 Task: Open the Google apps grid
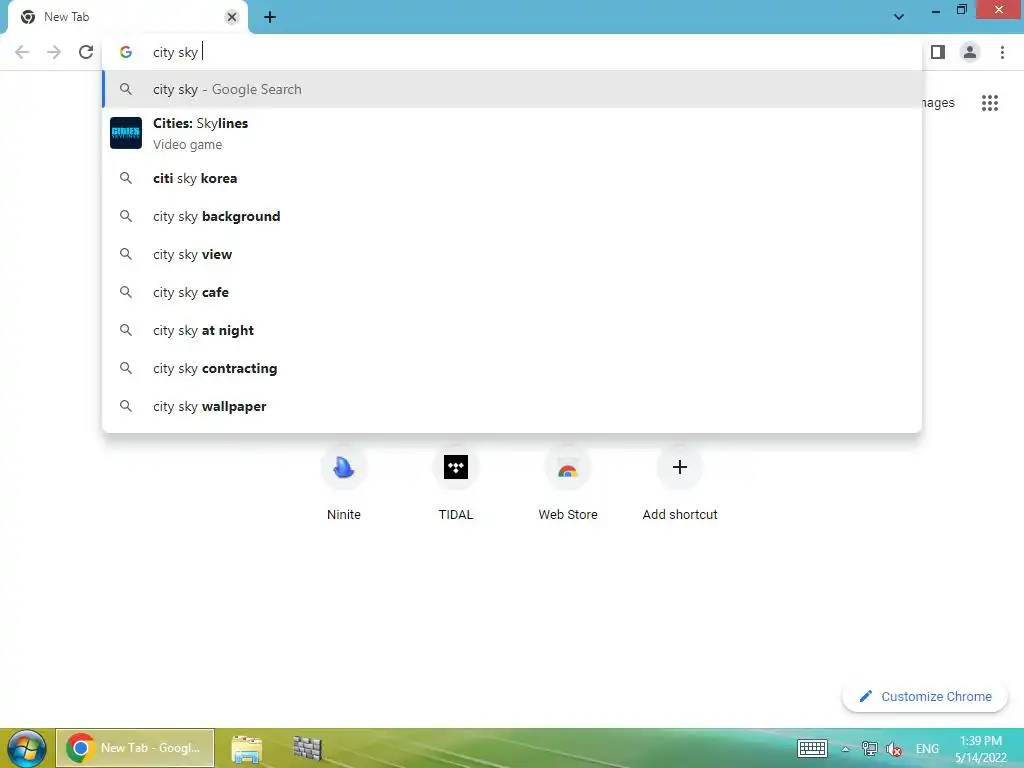[x=990, y=103]
